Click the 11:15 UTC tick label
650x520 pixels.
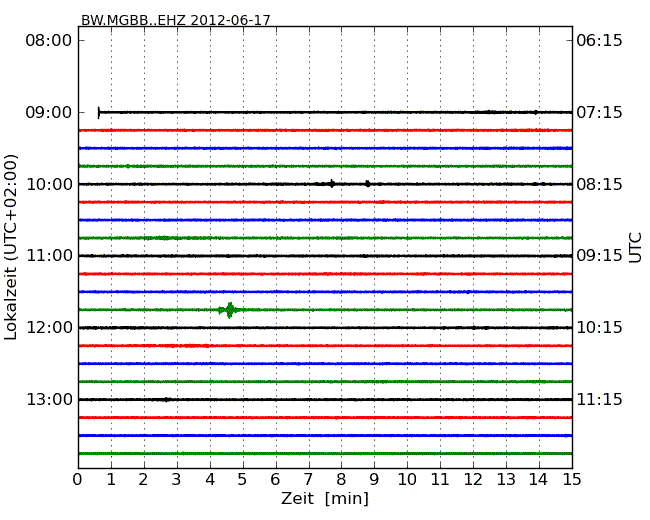(x=599, y=399)
